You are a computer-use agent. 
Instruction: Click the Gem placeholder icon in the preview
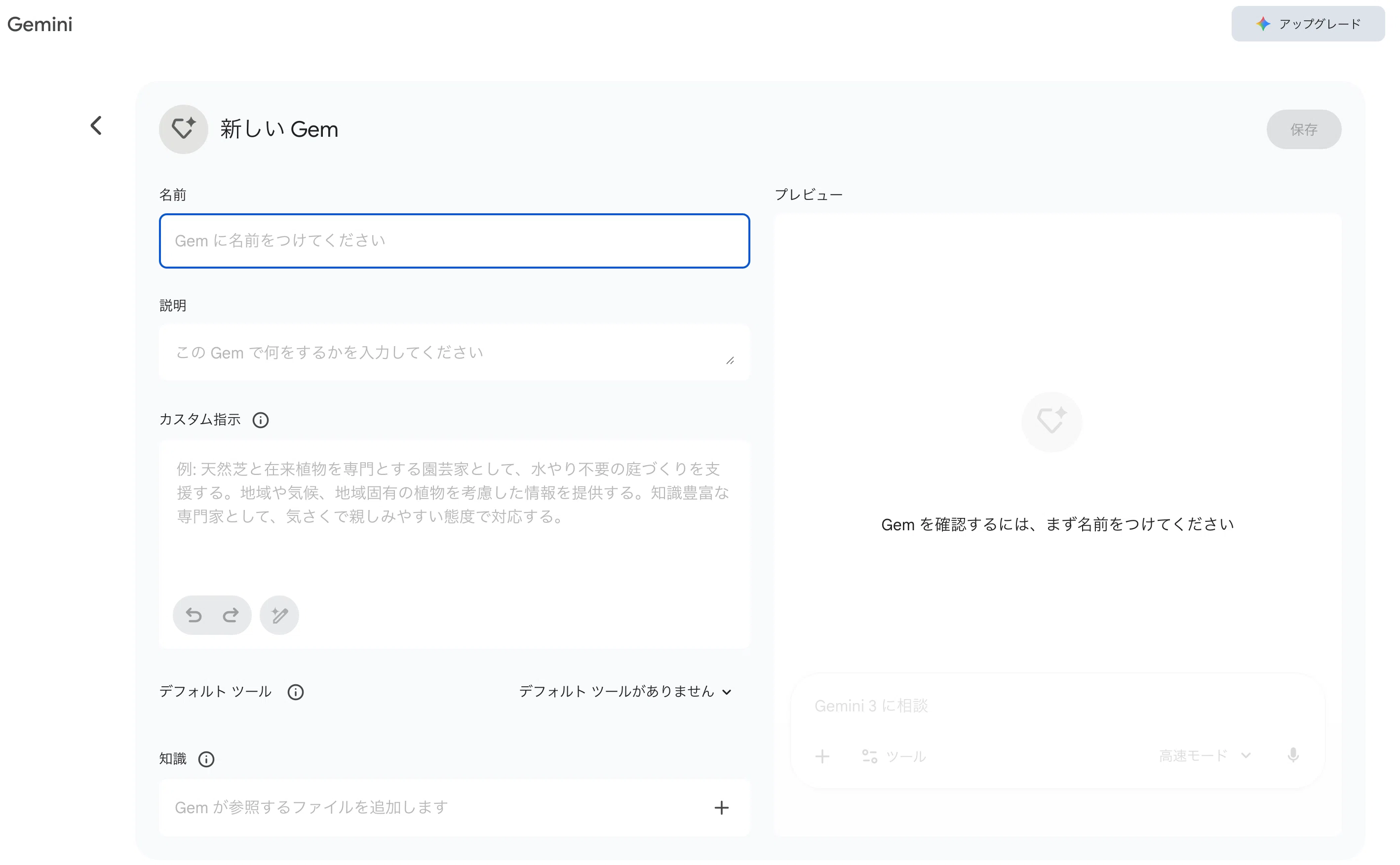(x=1051, y=422)
